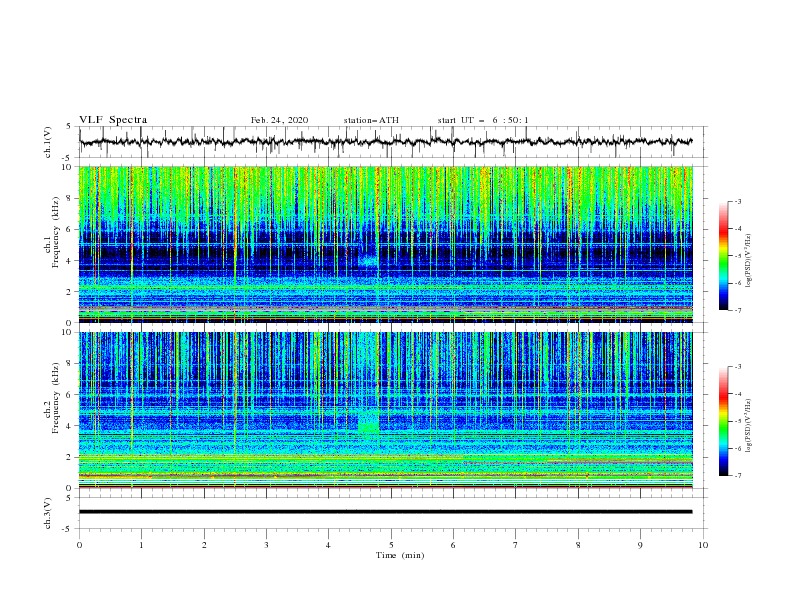Click the "-7" tick on ch.1 colorbar
This screenshot has width=792, height=612.
click(x=737, y=310)
